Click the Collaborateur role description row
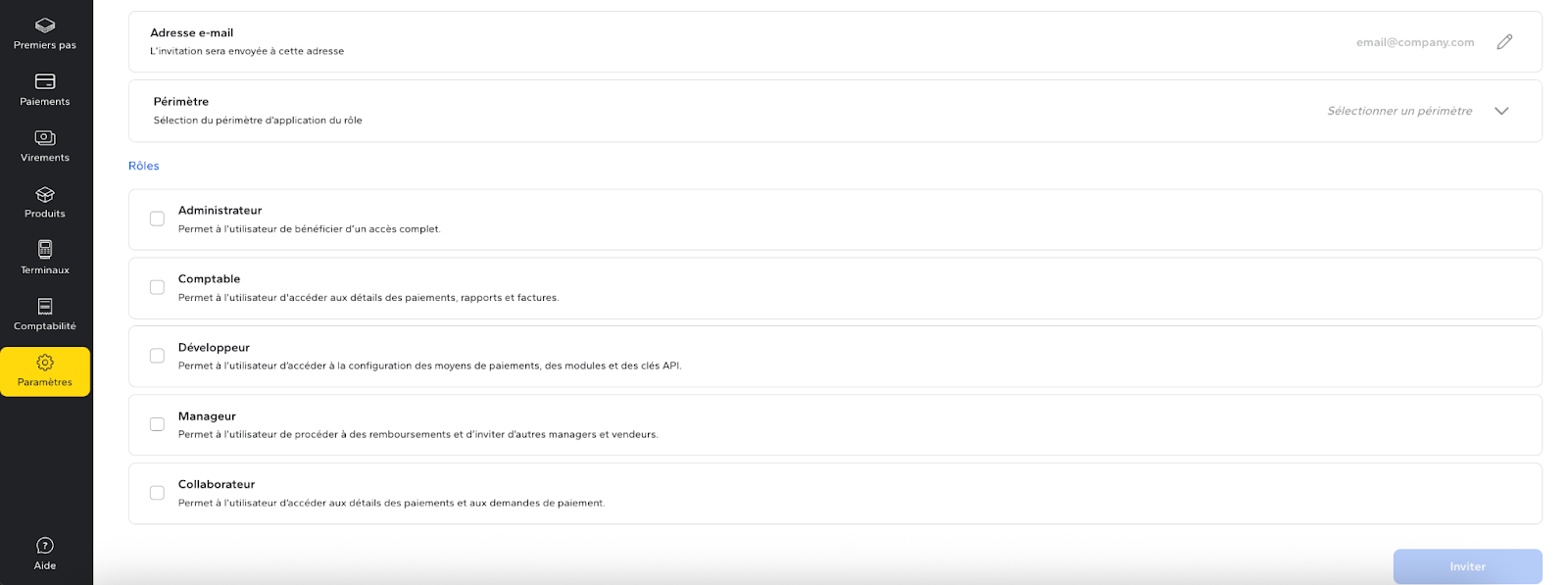 [x=833, y=494]
